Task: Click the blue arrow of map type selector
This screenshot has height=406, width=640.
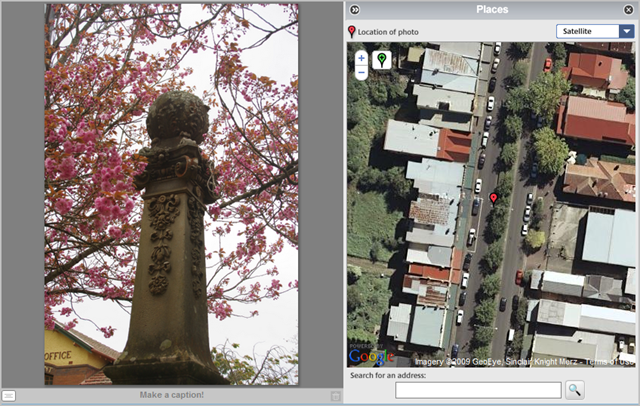Action: [627, 31]
